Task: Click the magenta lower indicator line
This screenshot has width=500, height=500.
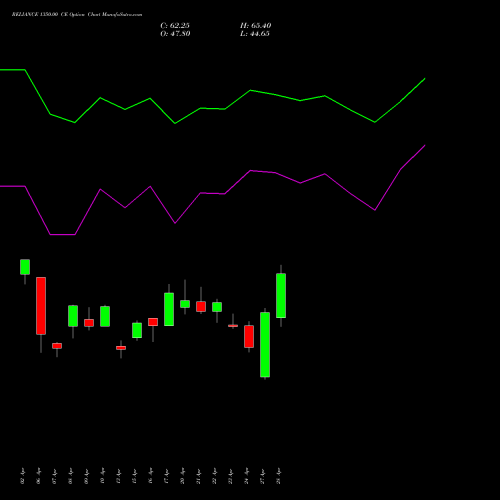Action: pos(212,190)
